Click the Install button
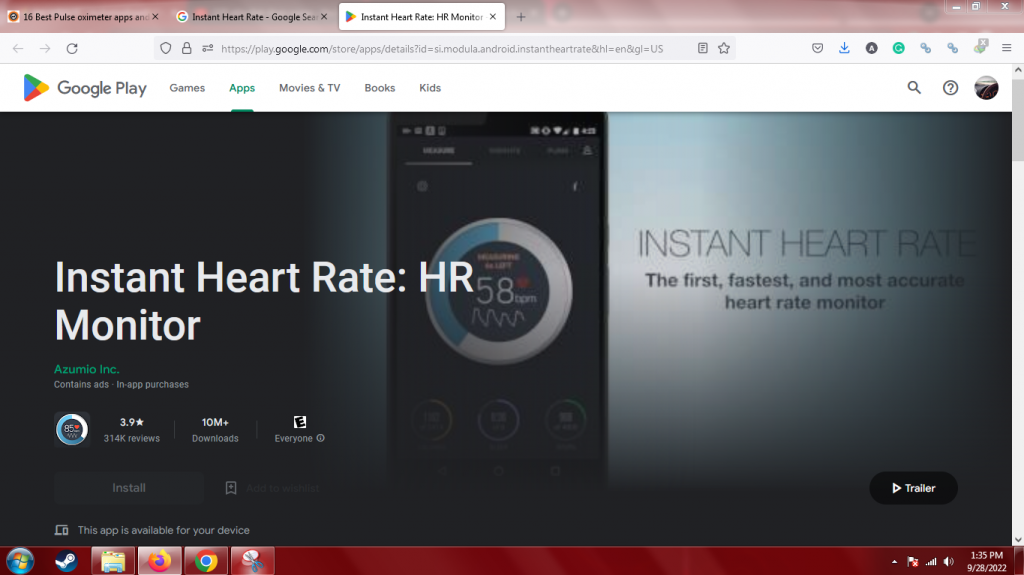 129,488
